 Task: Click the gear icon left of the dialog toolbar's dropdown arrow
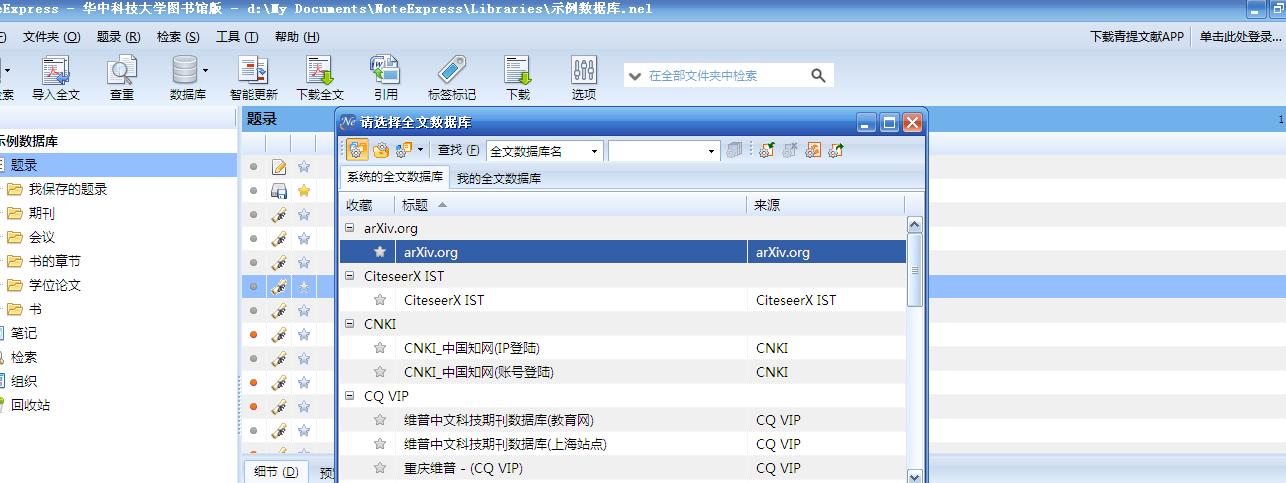coord(404,150)
